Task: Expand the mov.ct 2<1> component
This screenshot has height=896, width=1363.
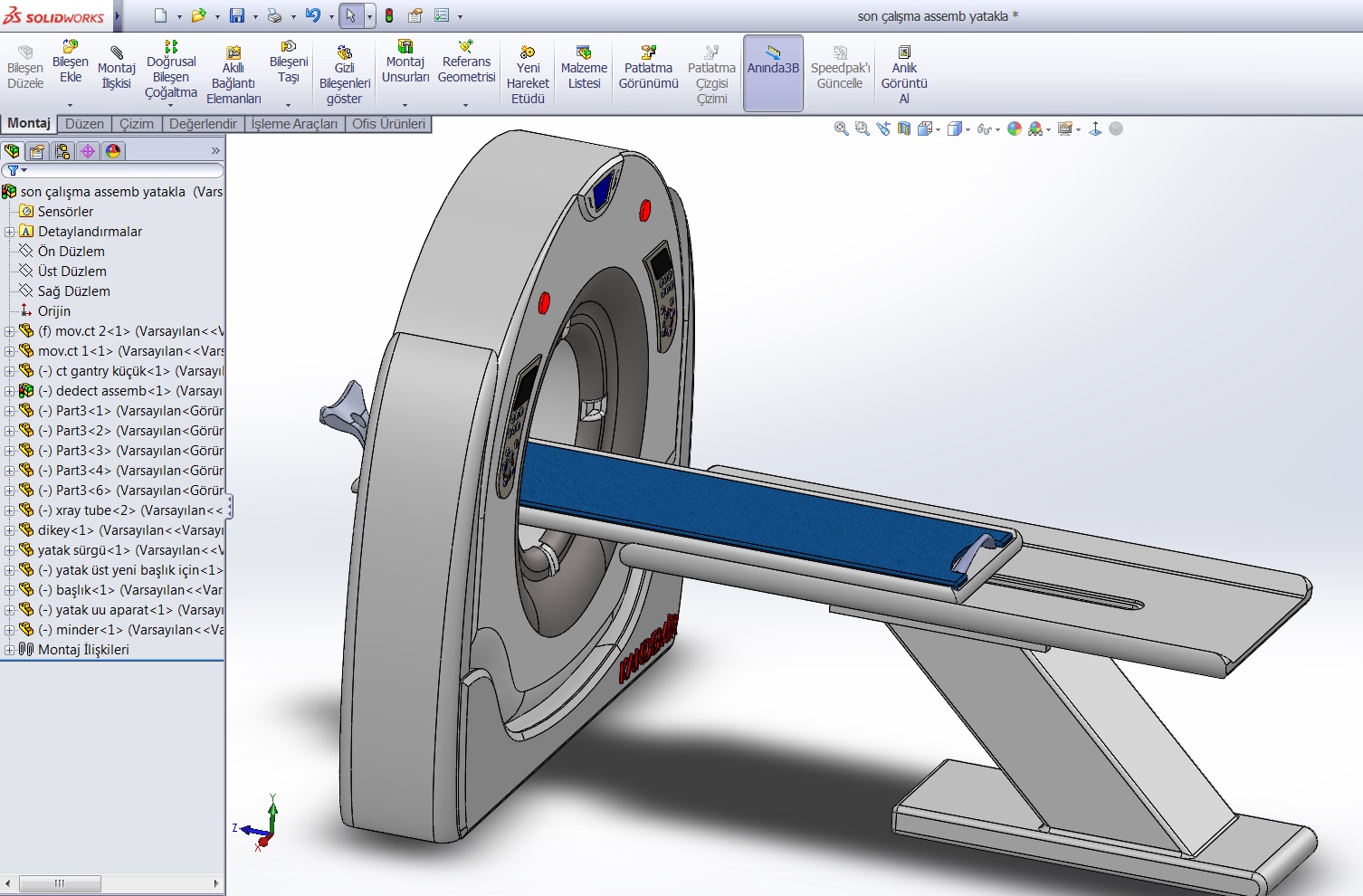Action: pos(9,331)
